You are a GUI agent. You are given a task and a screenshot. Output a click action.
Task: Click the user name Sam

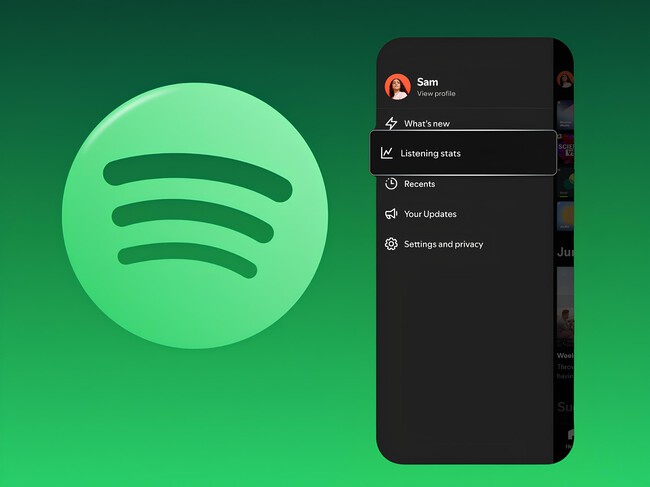(427, 81)
